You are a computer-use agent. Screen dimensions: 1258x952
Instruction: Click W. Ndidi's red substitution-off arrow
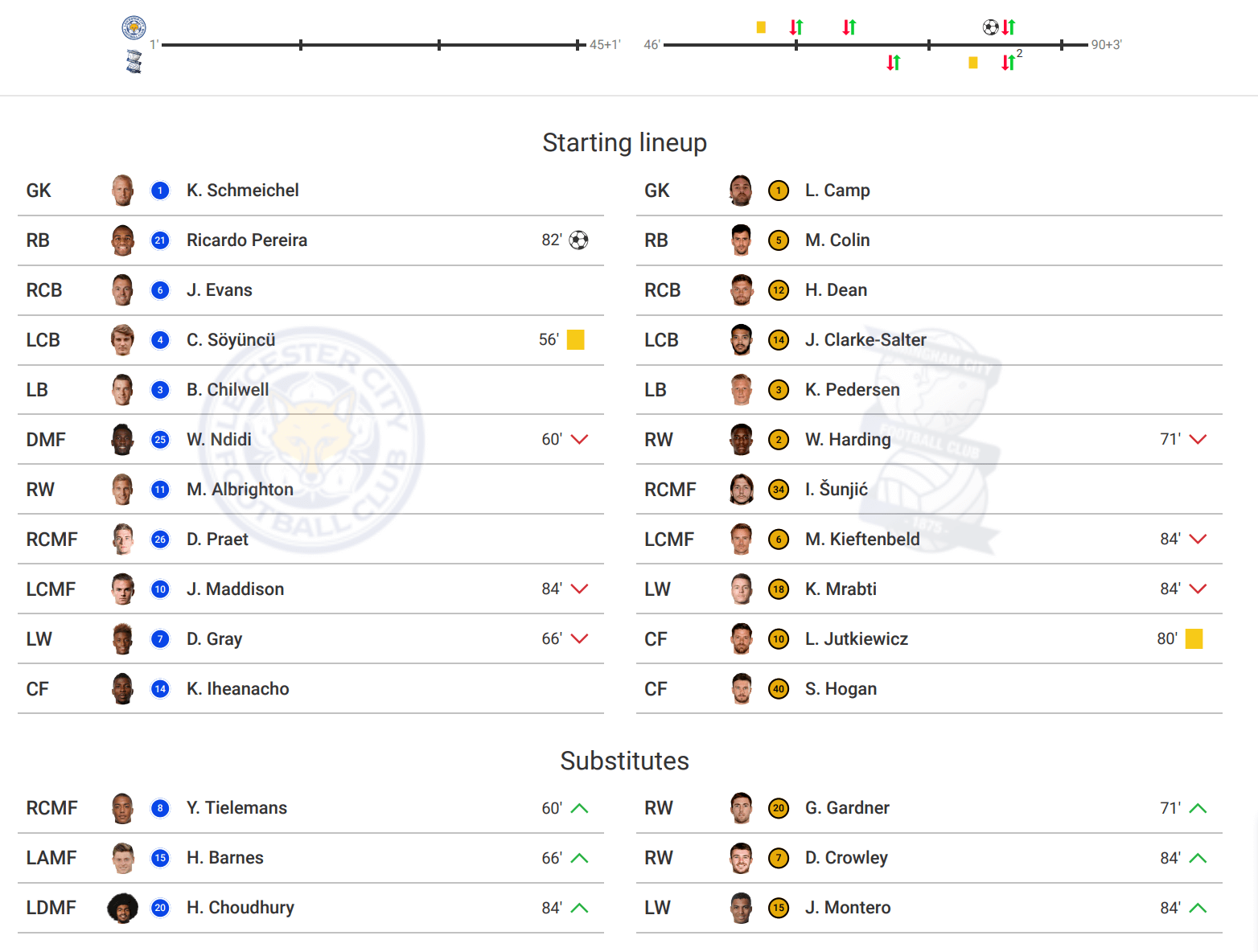pos(580,439)
